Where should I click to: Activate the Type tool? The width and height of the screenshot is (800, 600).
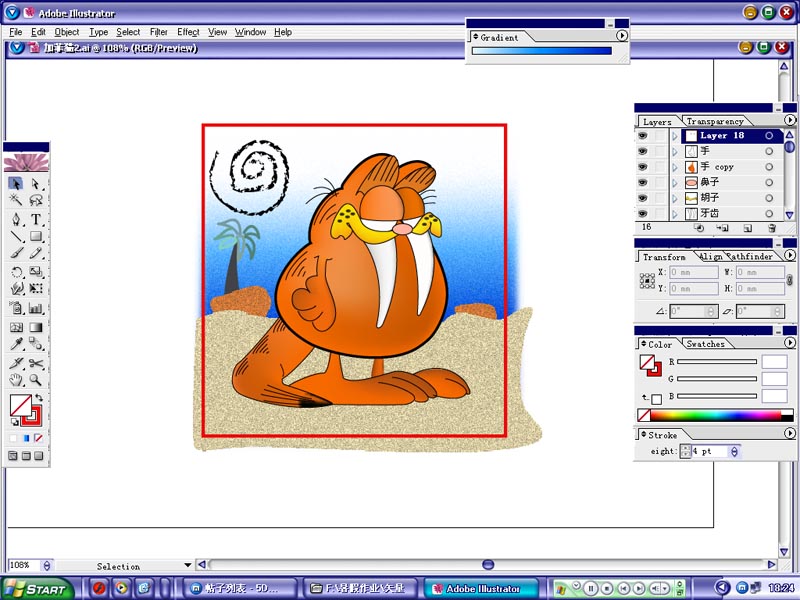tap(35, 219)
